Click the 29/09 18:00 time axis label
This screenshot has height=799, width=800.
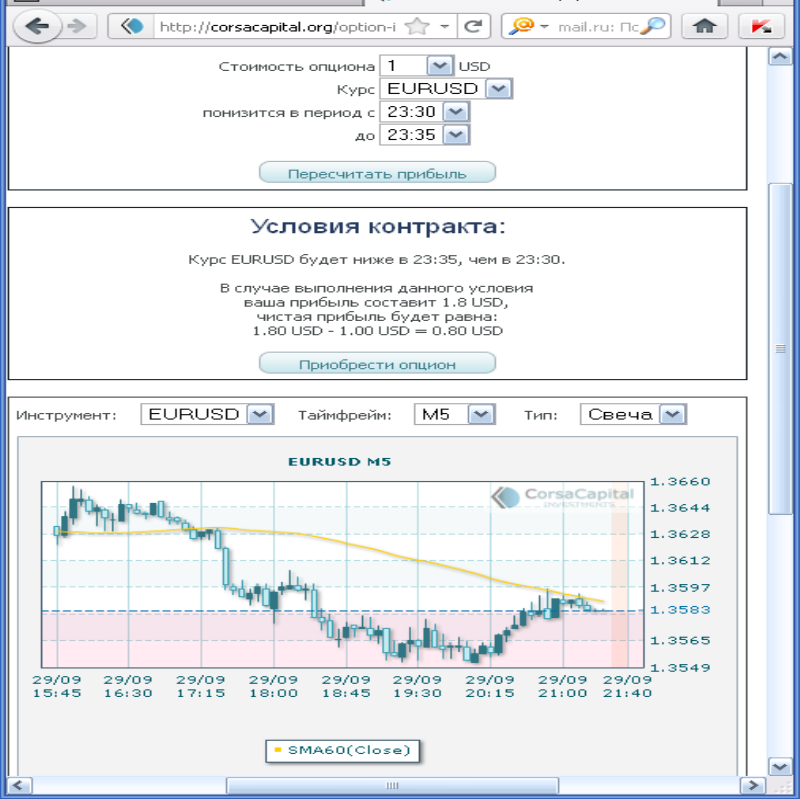273,686
